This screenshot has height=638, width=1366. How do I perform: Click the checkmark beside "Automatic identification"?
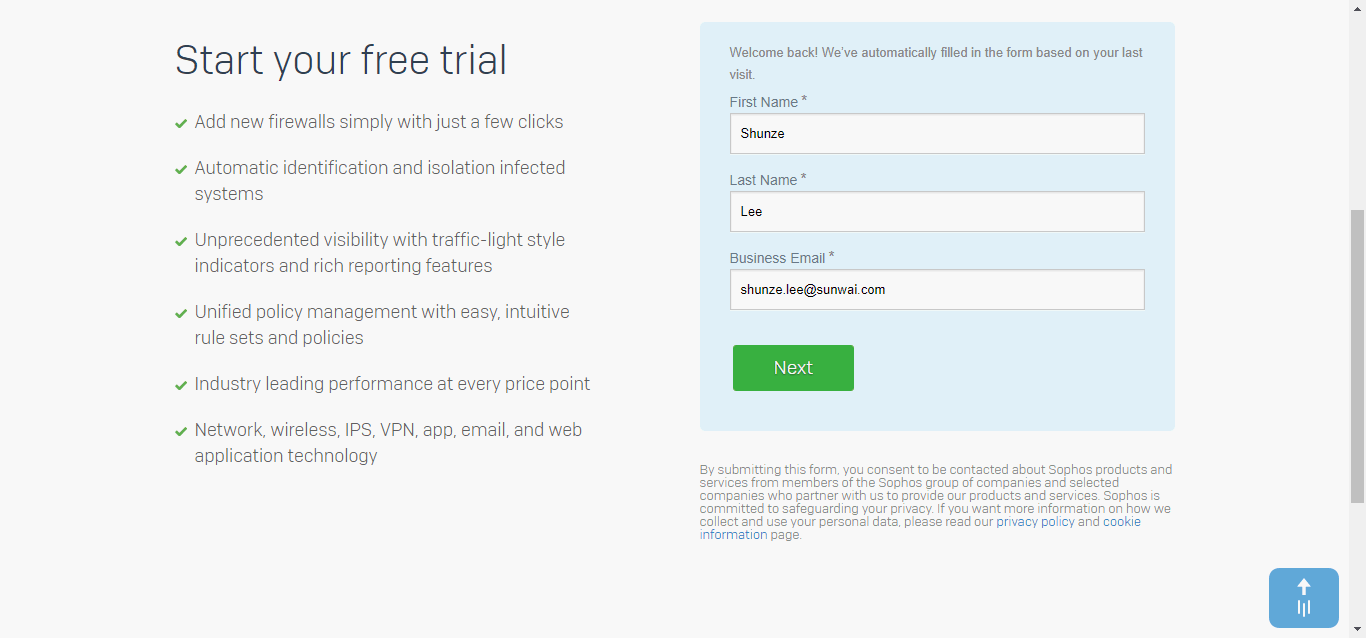(181, 170)
